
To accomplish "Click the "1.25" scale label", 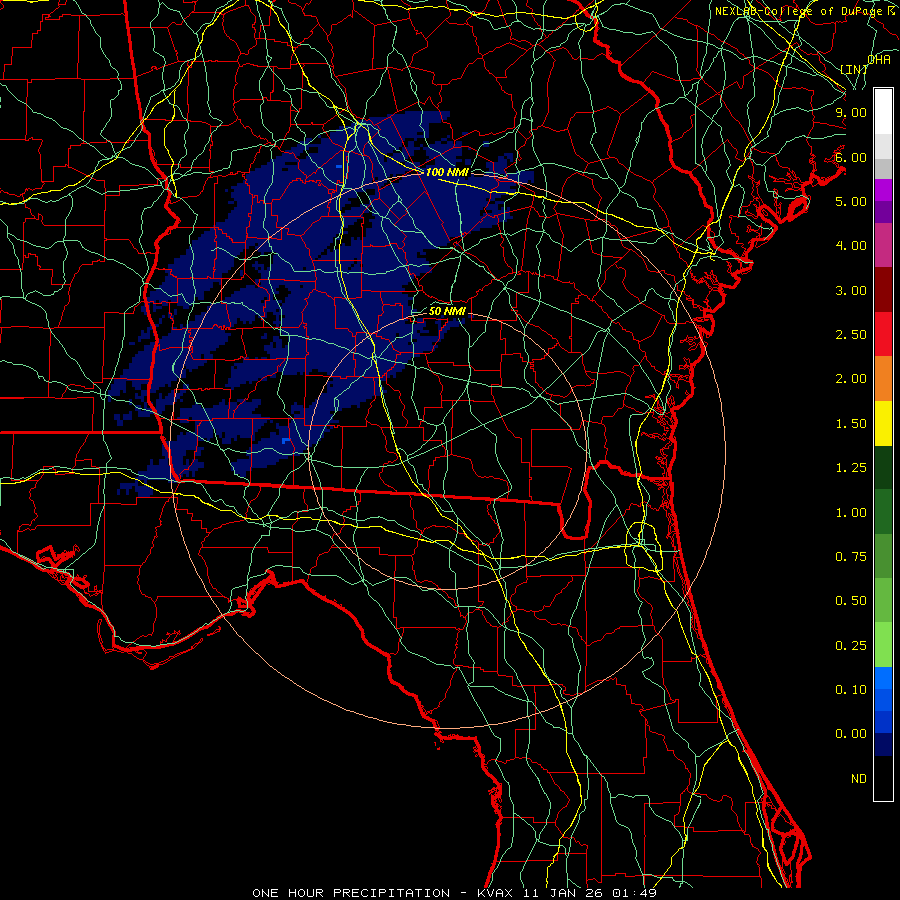I will [x=851, y=468].
